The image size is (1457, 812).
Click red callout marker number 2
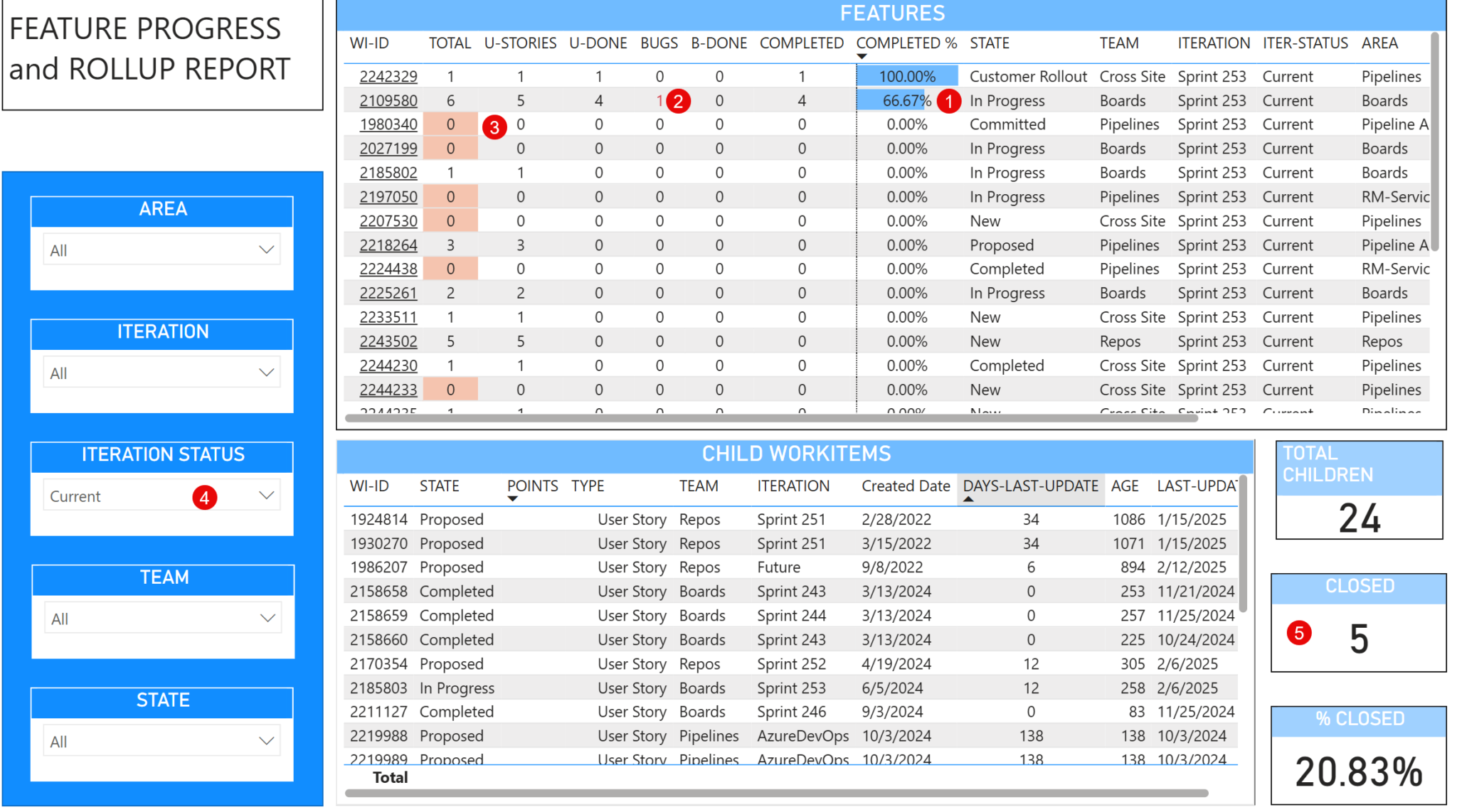pyautogui.click(x=678, y=101)
